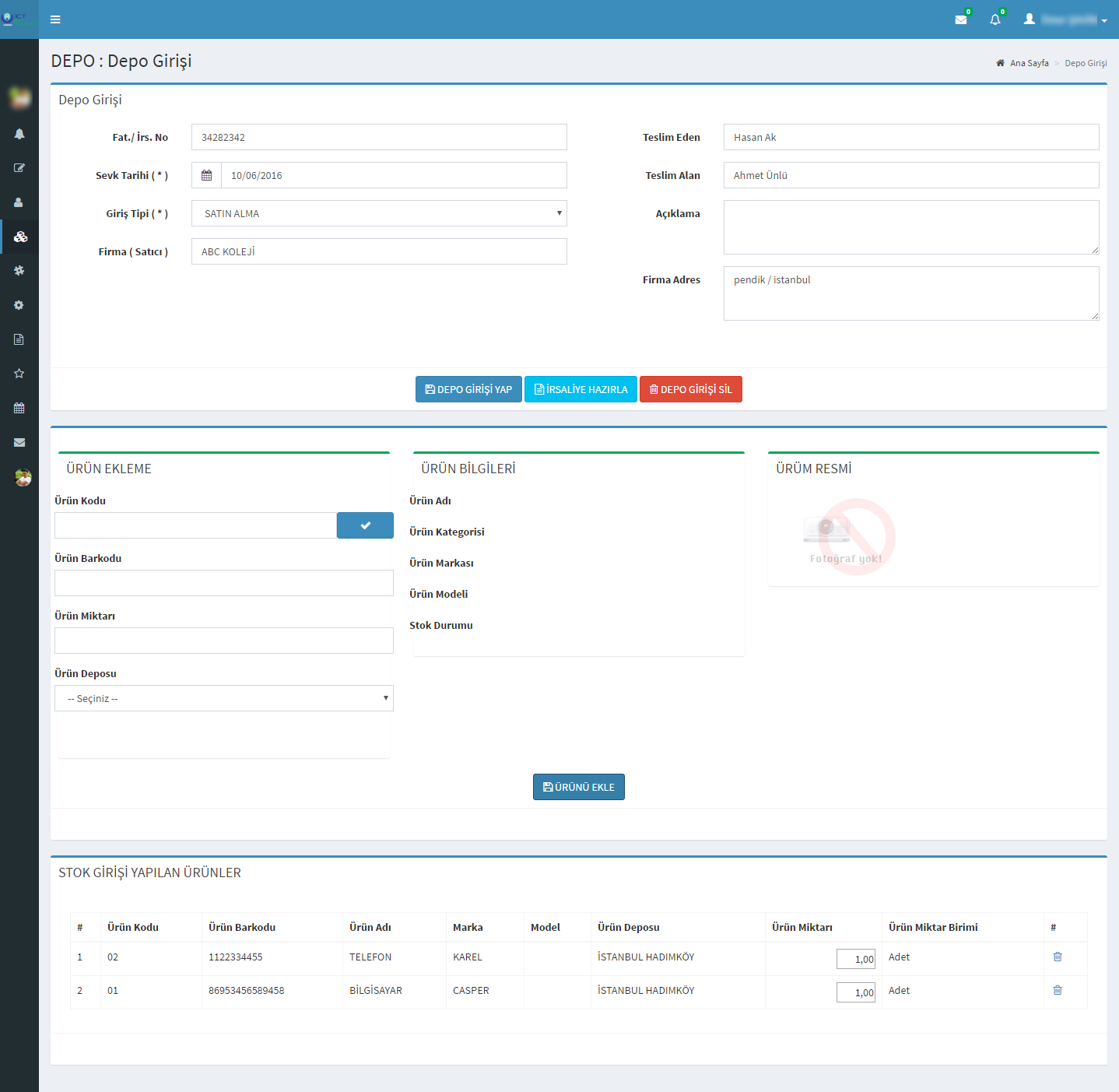Toggle the hamburger sidebar menu
This screenshot has width=1119, height=1092.
pos(55,19)
